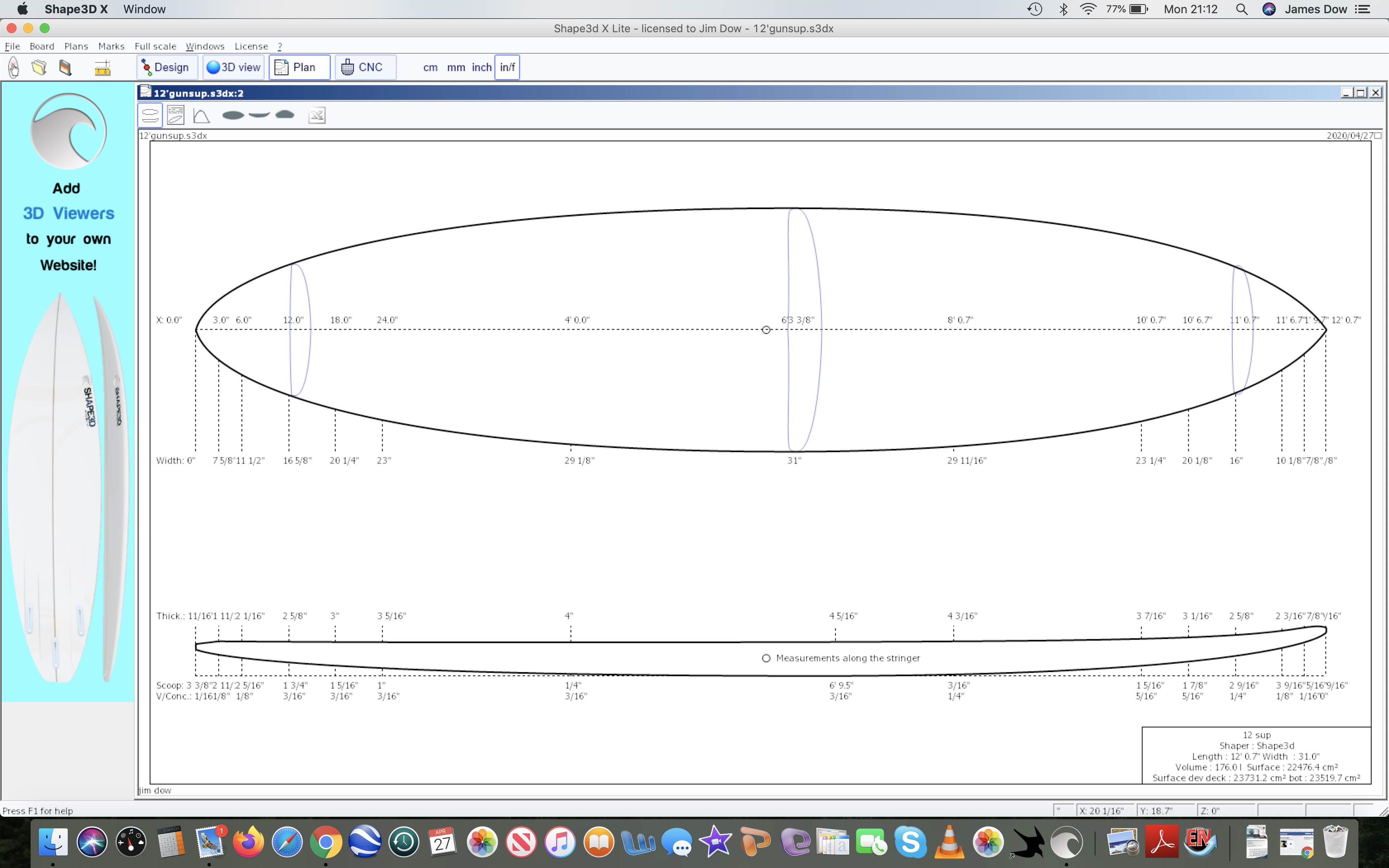The image size is (1389, 868).
Task: Open the Board menu
Action: (x=42, y=46)
